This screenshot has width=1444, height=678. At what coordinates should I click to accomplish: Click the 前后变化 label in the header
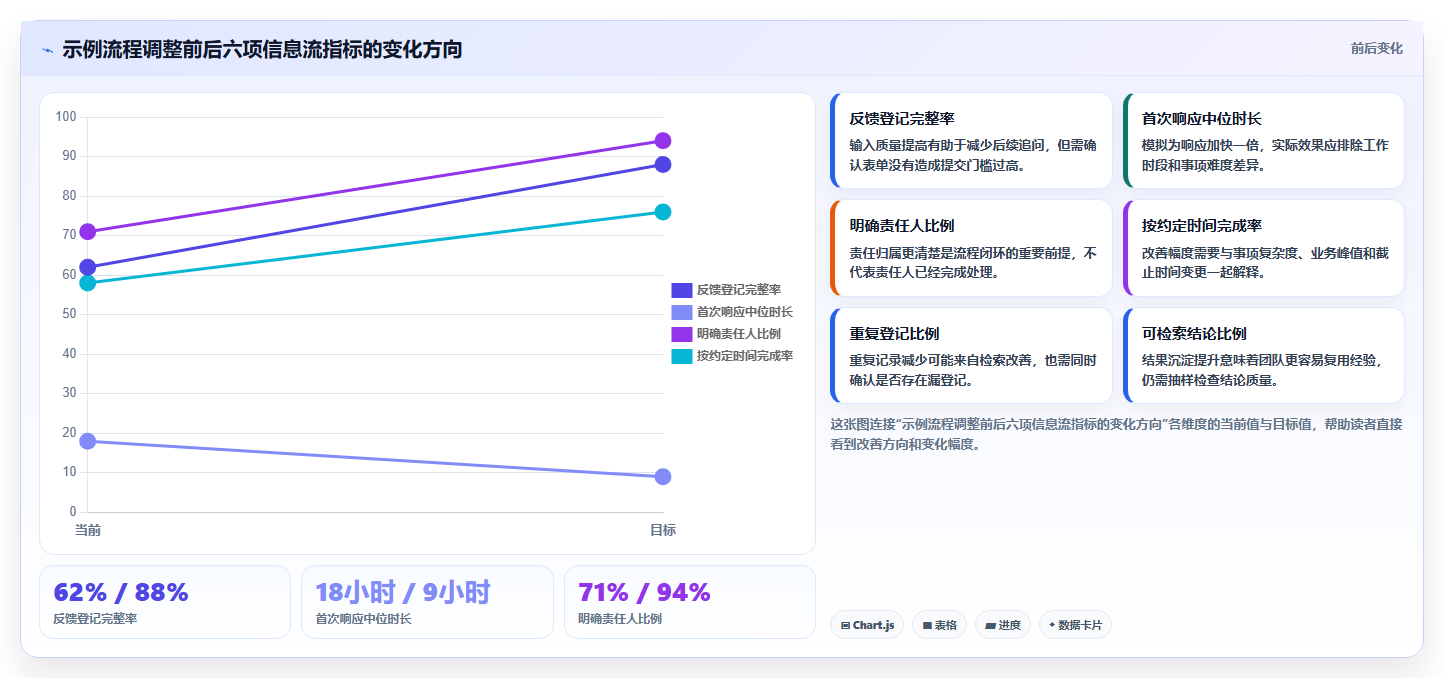click(x=1376, y=48)
